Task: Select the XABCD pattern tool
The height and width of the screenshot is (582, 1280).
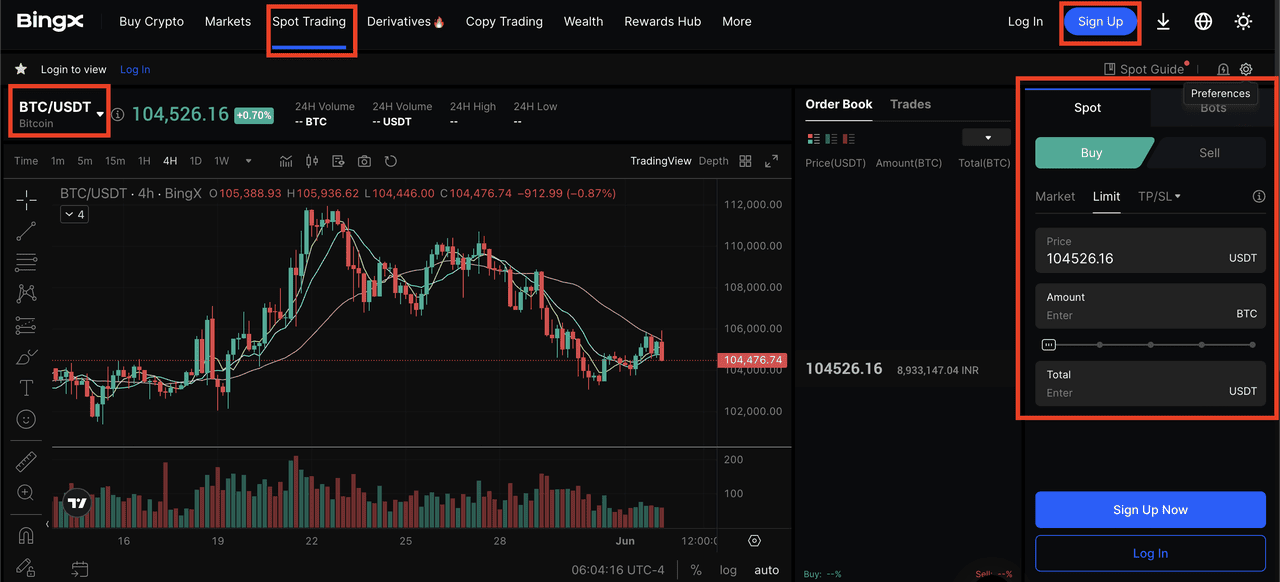Action: pos(26,294)
